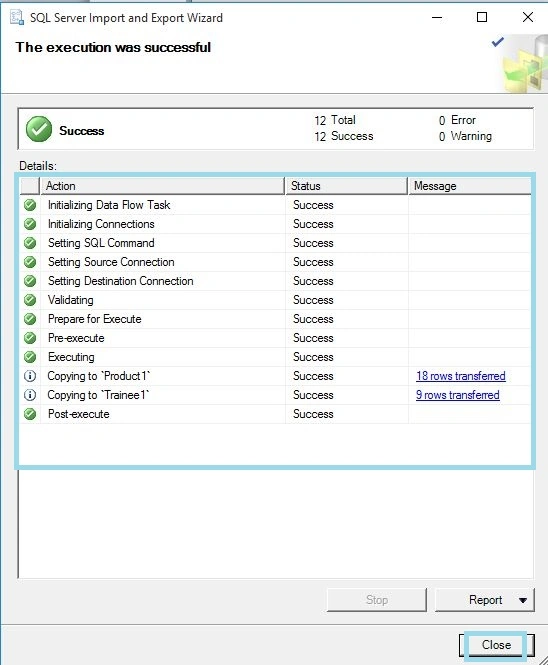The image size is (548, 665).
Task: Maximize the wizard window
Action: (x=482, y=17)
